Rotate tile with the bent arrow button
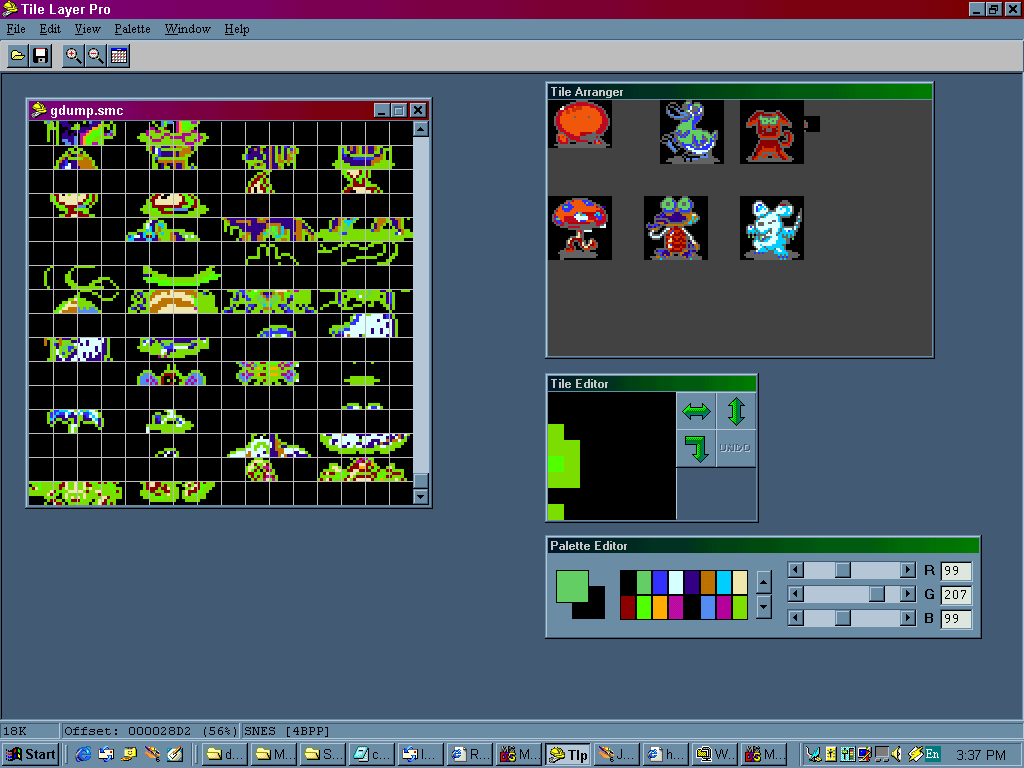Image resolution: width=1024 pixels, height=768 pixels. (x=696, y=448)
